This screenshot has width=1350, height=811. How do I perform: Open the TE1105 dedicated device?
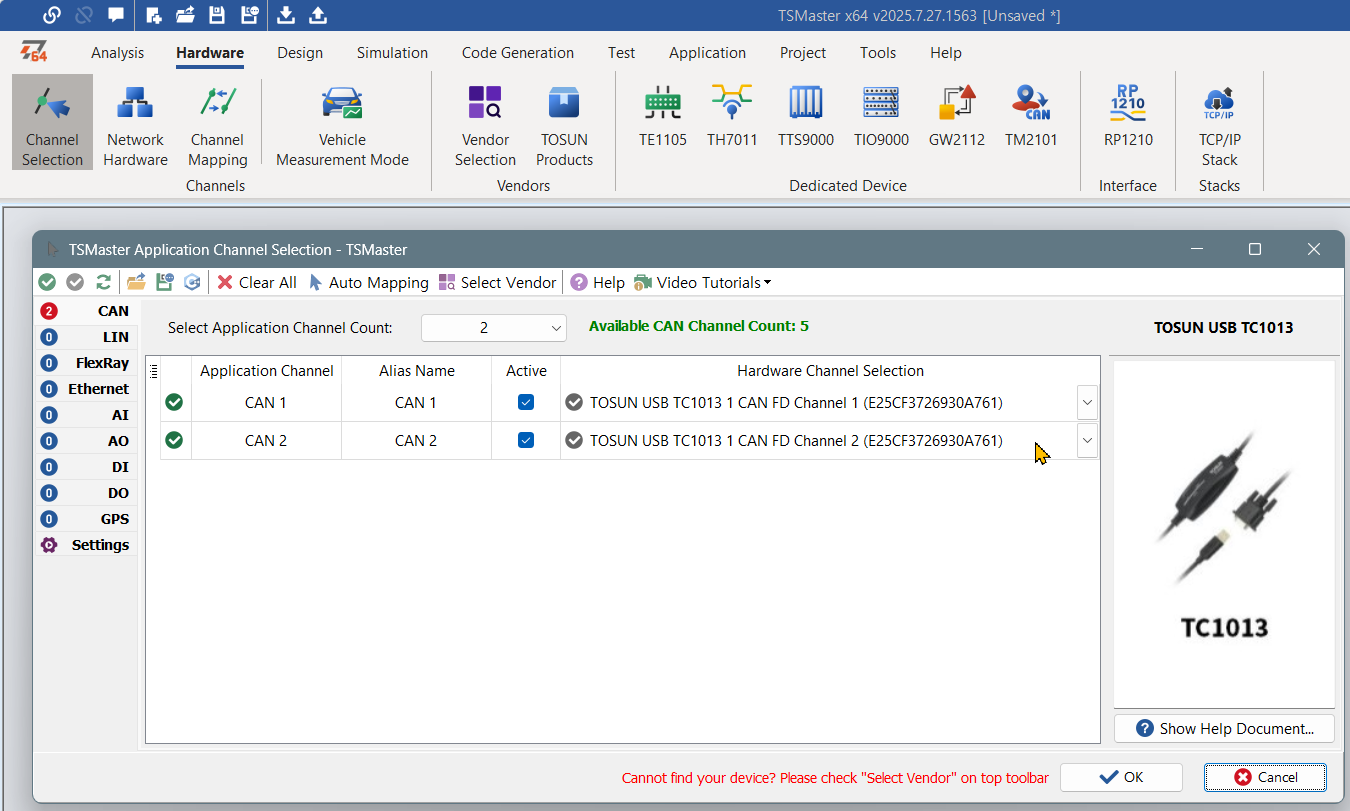coord(663,115)
